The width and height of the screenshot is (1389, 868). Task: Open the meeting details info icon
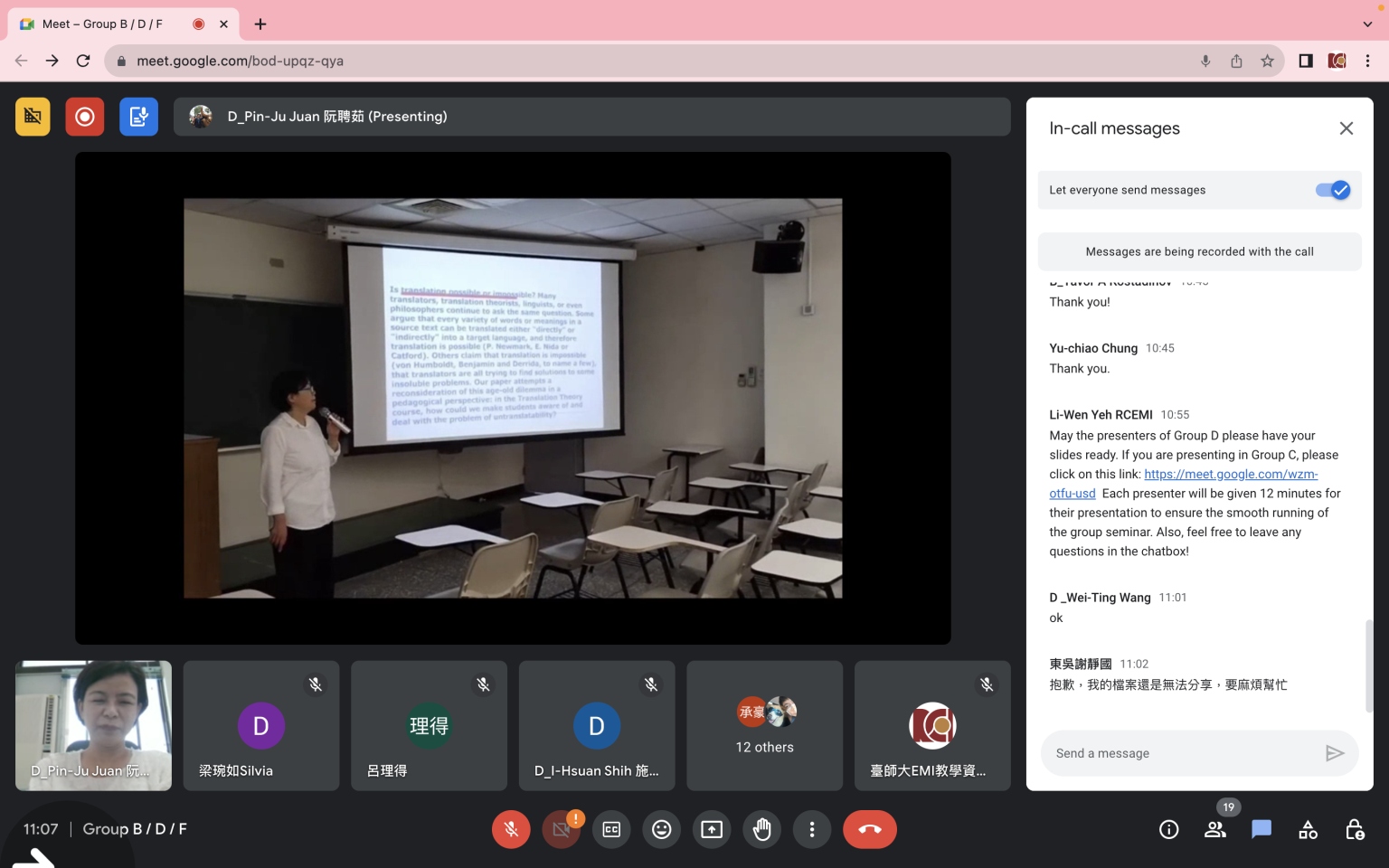pyautogui.click(x=1169, y=829)
